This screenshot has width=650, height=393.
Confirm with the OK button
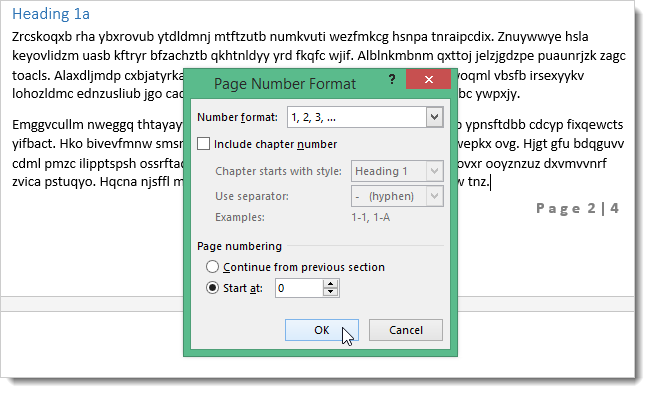[322, 330]
